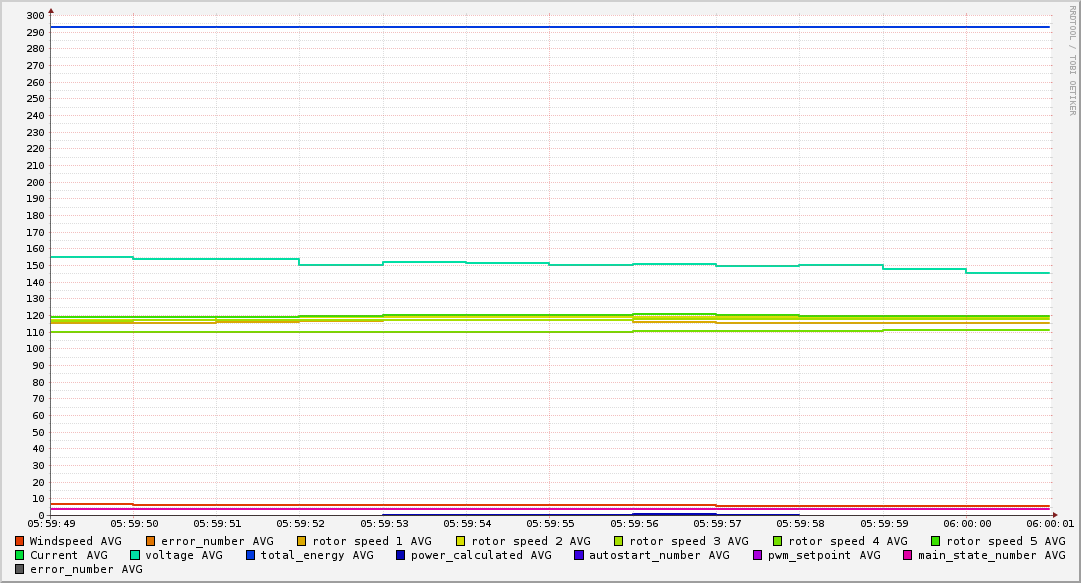Click the 06:00:00 time axis label
1081x583 pixels.
pyautogui.click(x=966, y=523)
